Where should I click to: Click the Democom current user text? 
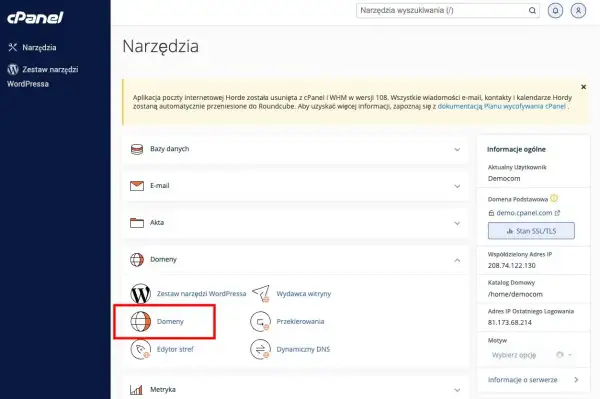504,178
